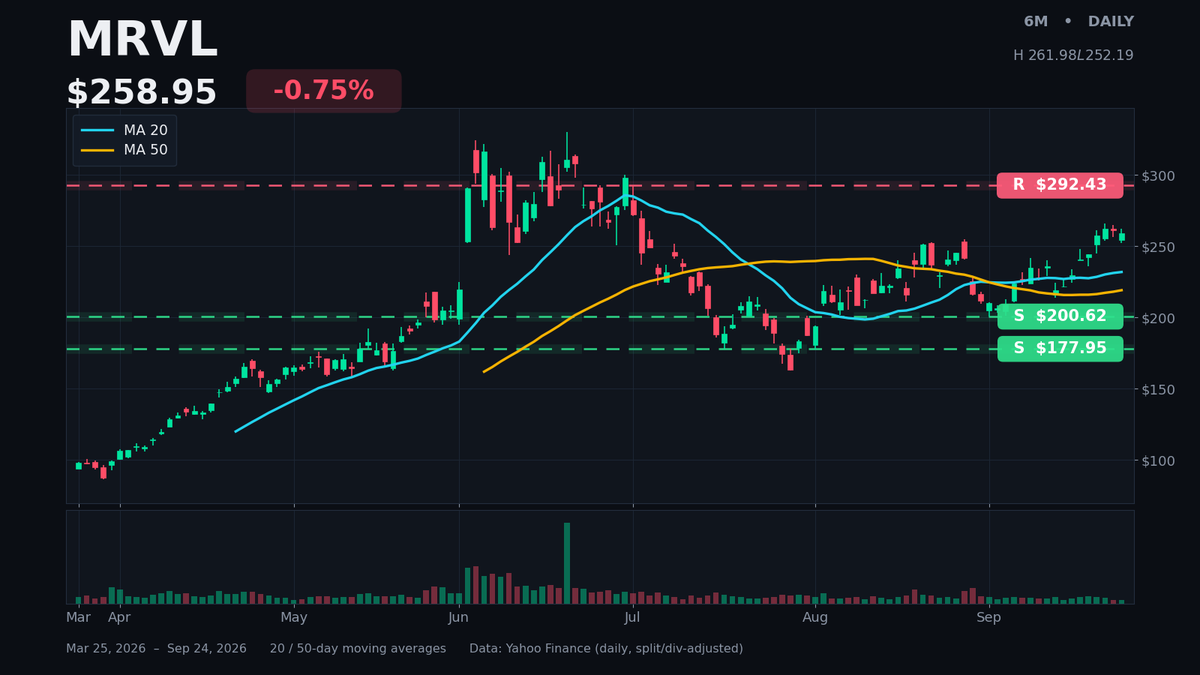Click the Yahoo Finance data source footer text
Viewport: 1200px width, 675px height.
coord(606,649)
